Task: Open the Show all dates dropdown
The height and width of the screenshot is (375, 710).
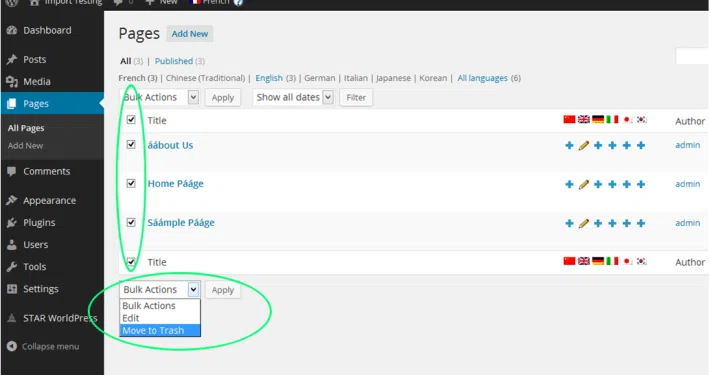Action: pos(293,97)
